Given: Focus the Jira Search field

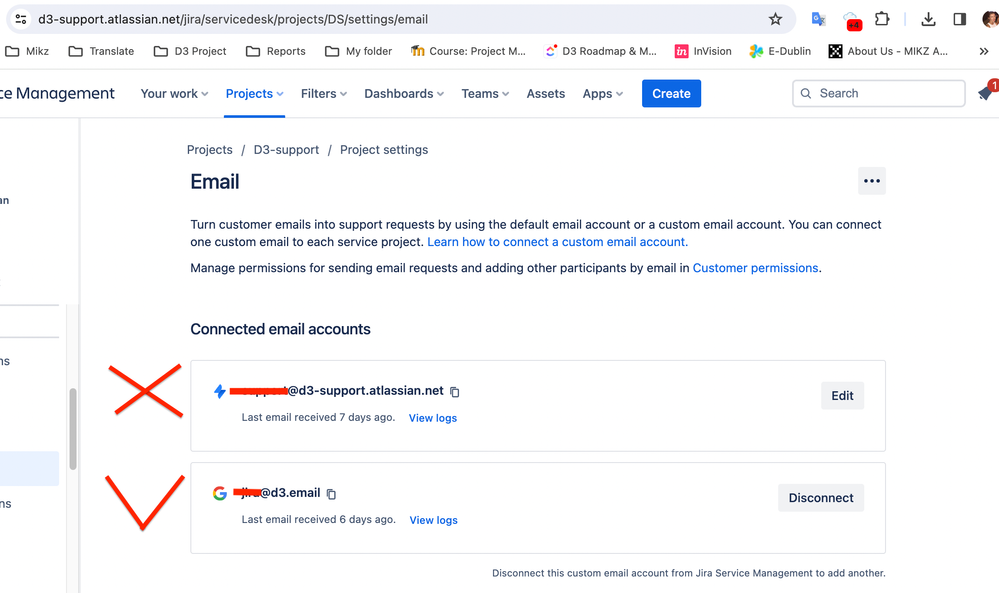Looking at the screenshot, I should pyautogui.click(x=879, y=93).
